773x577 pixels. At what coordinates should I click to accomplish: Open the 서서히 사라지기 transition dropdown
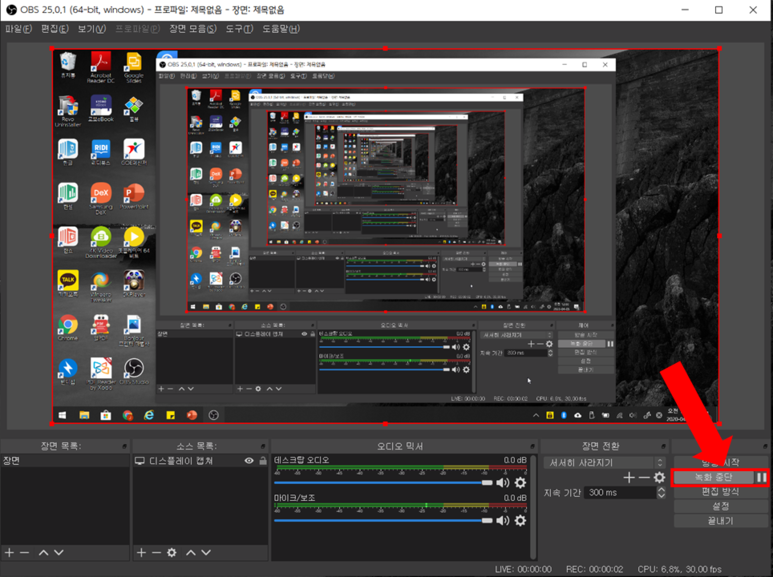tap(604, 463)
